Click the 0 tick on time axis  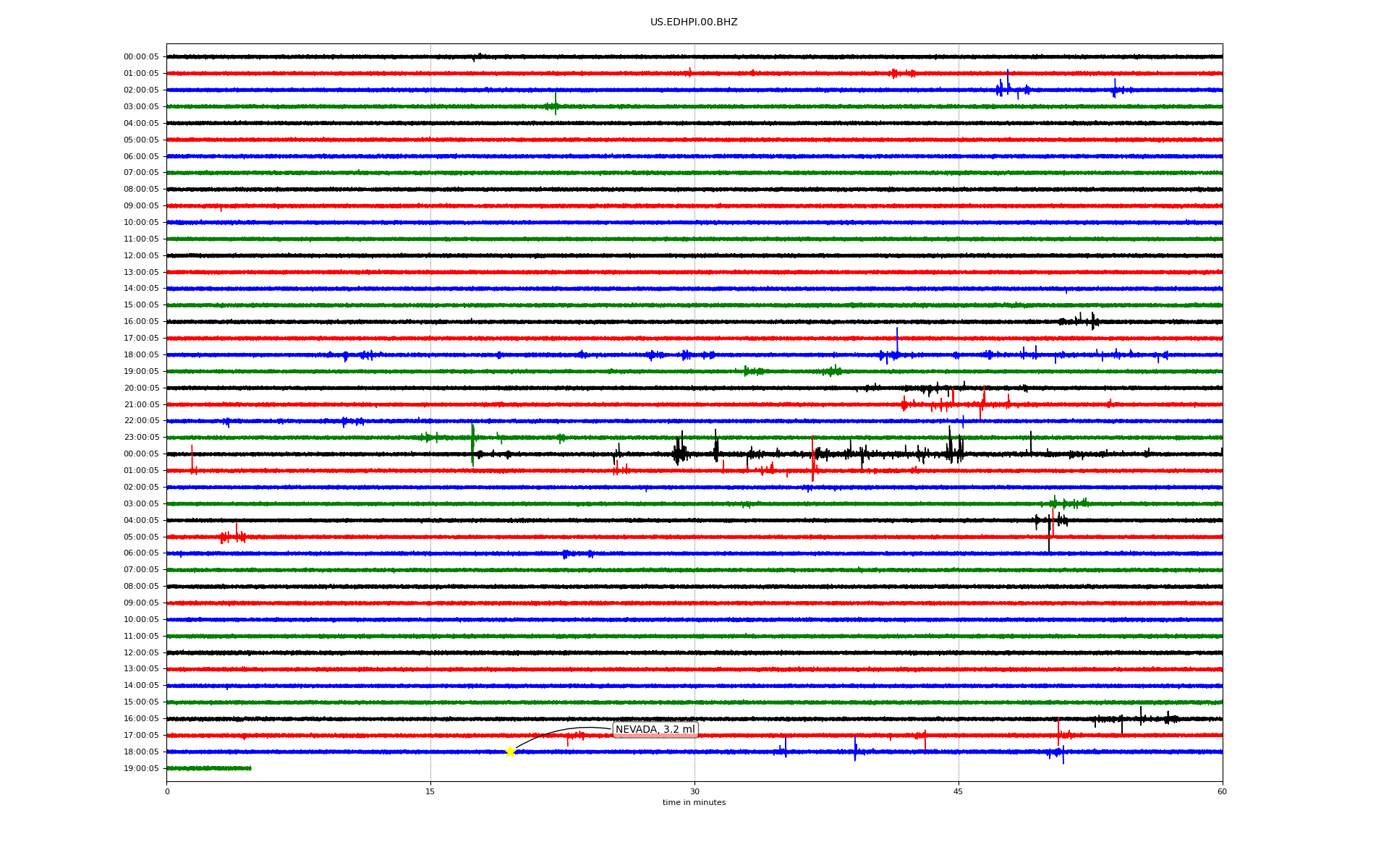tap(167, 791)
